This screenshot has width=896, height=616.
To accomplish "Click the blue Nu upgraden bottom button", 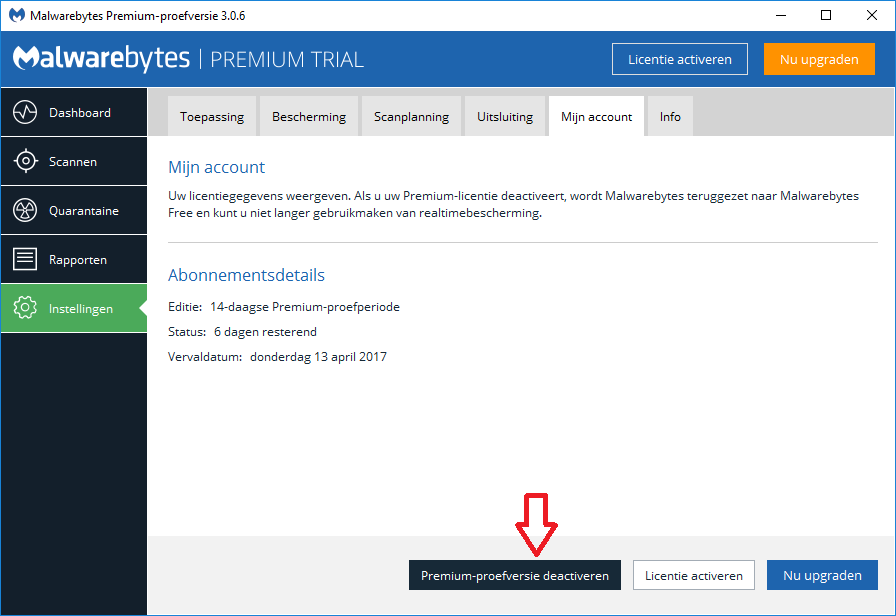I will tap(822, 575).
